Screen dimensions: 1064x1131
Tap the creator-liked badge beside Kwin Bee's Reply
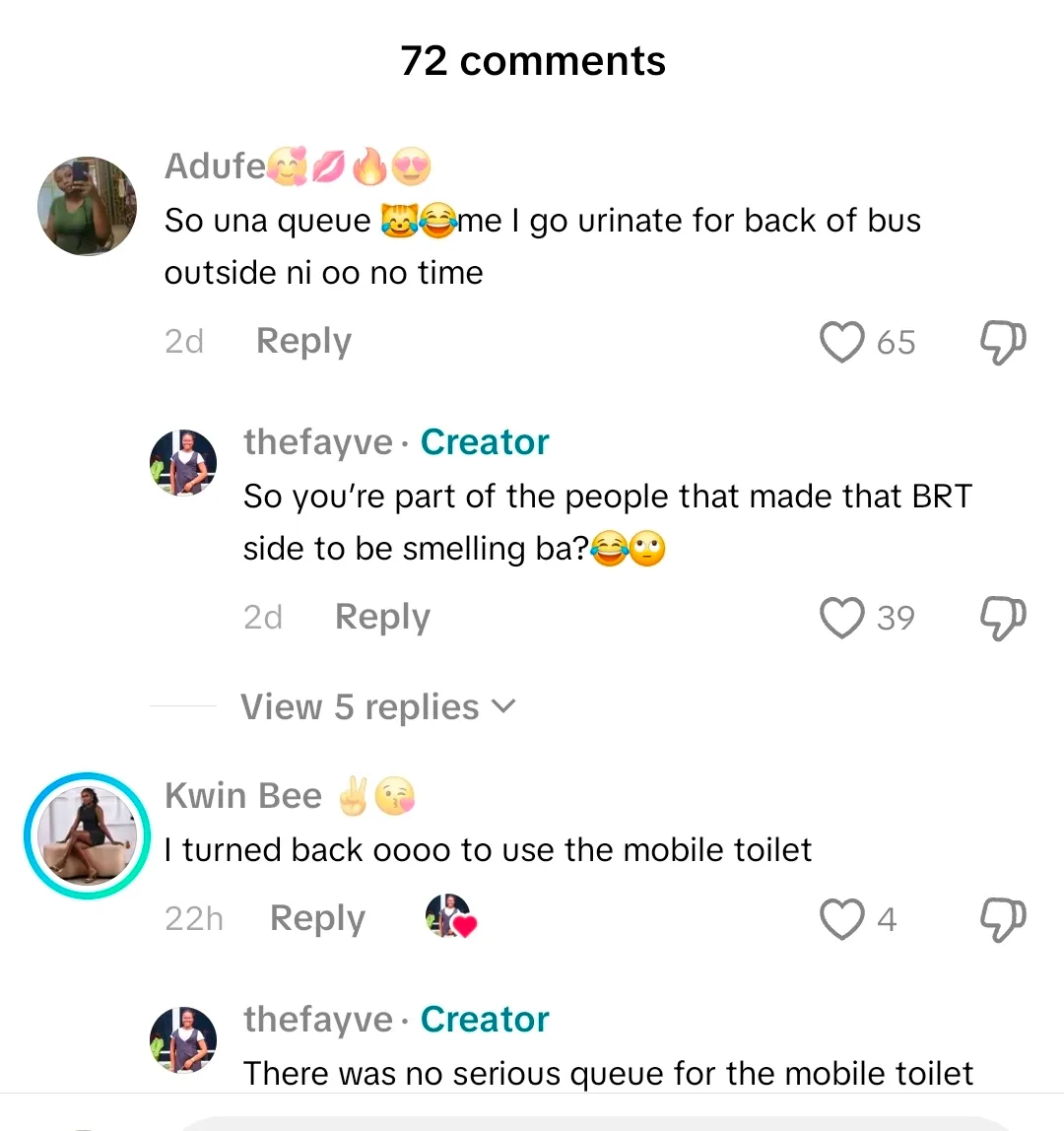450,917
